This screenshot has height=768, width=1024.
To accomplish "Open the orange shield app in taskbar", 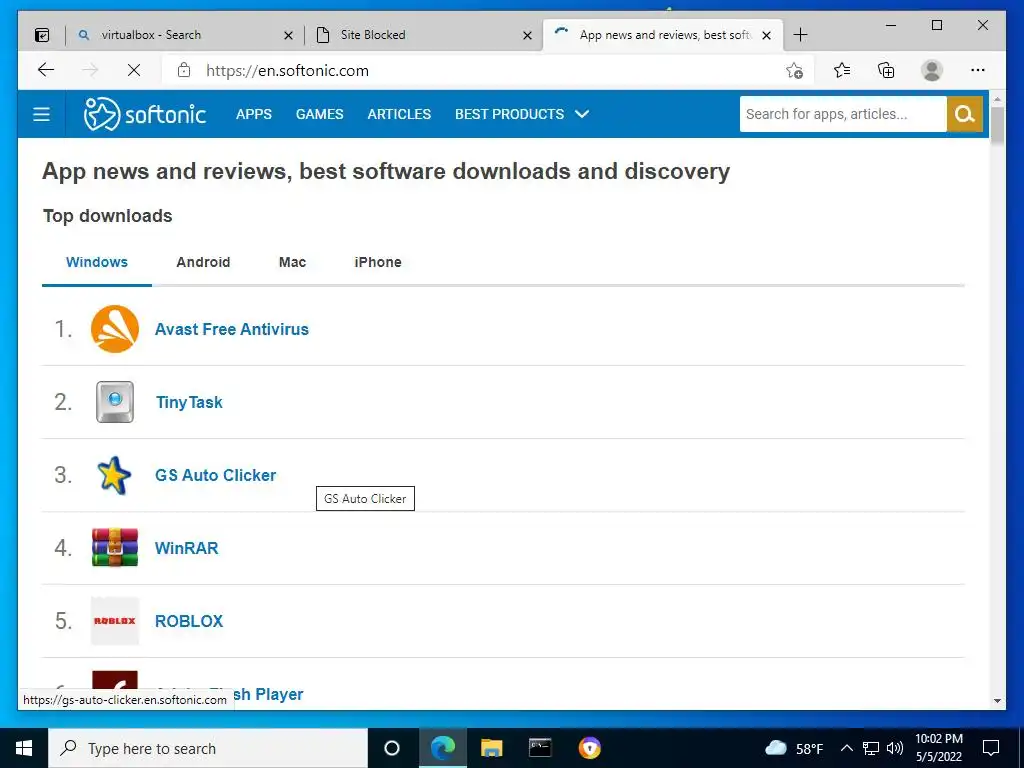I will [590, 748].
